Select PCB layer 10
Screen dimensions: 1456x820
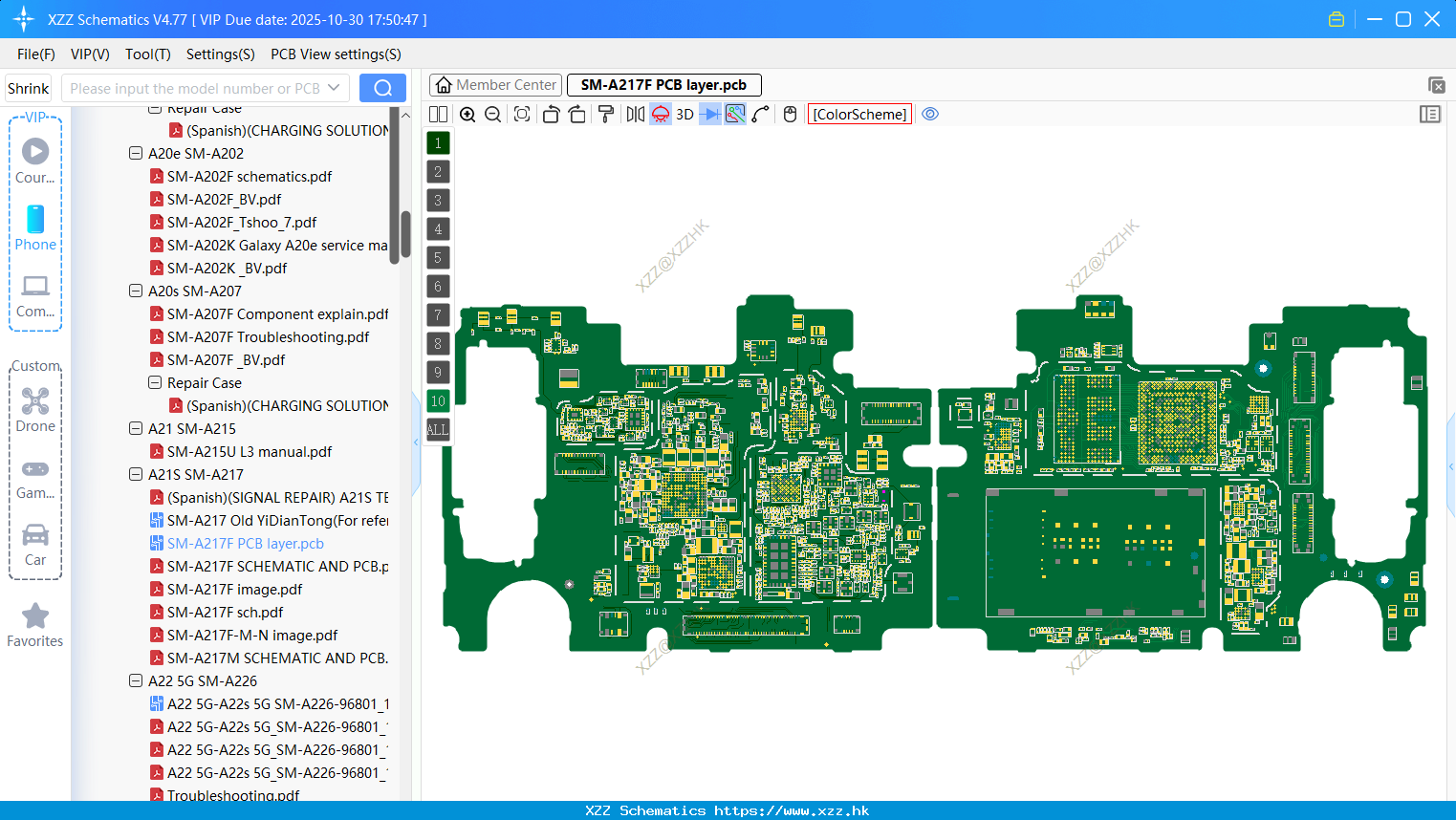[x=438, y=401]
